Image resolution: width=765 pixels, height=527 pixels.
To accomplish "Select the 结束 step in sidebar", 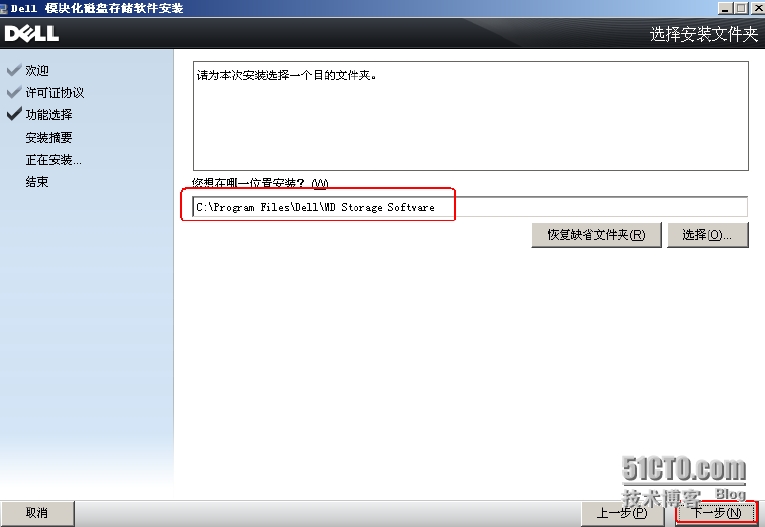I will pyautogui.click(x=37, y=182).
